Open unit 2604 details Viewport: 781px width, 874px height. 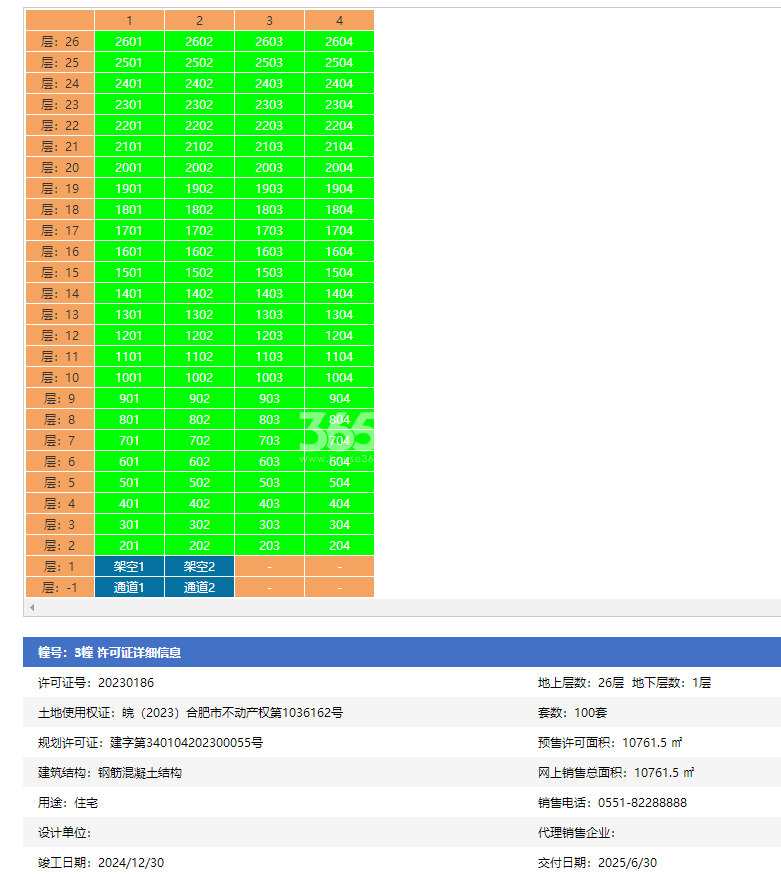[339, 42]
